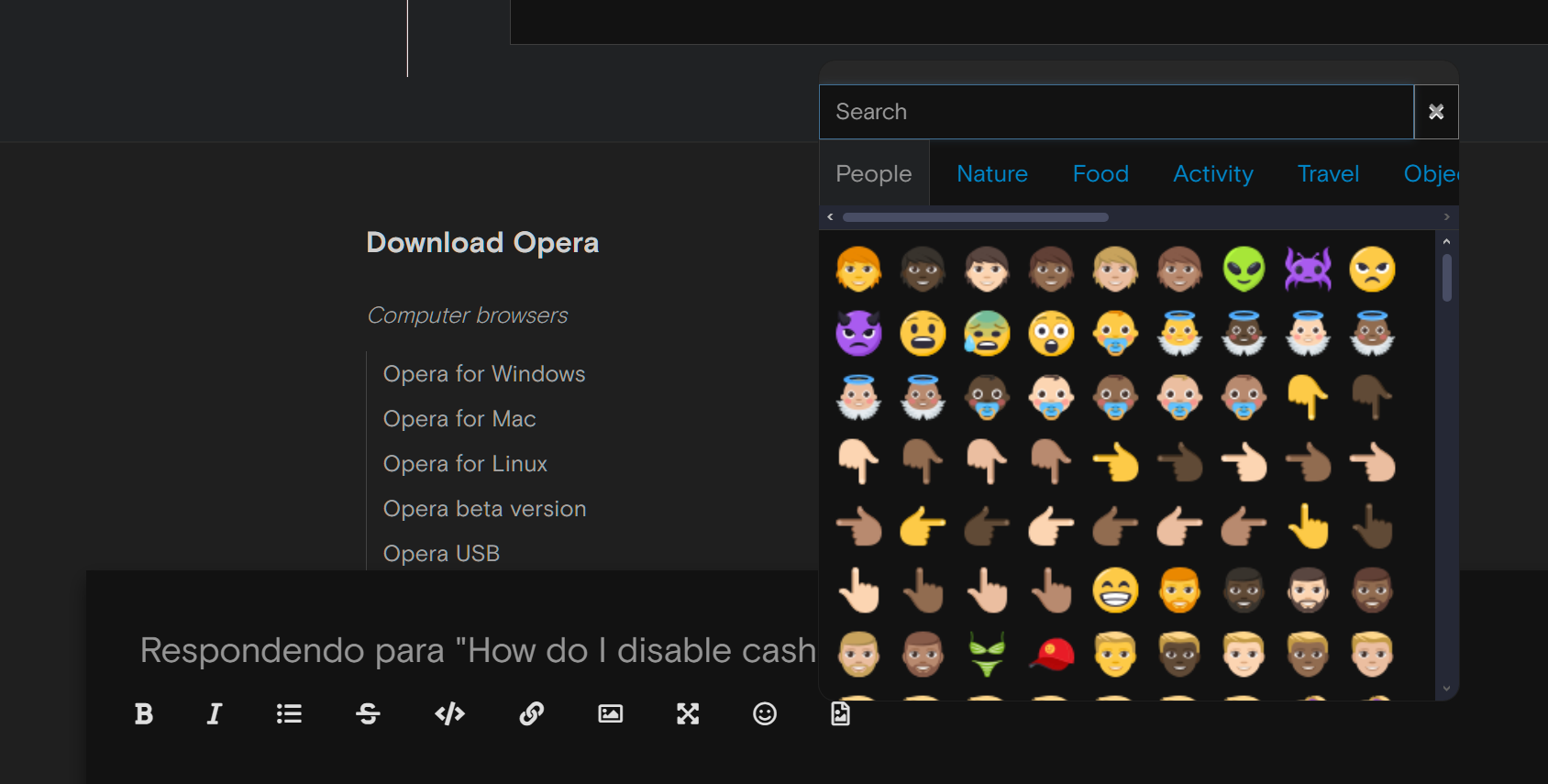This screenshot has width=1548, height=784.
Task: Pick the anguished face emoji
Action: pos(923,334)
